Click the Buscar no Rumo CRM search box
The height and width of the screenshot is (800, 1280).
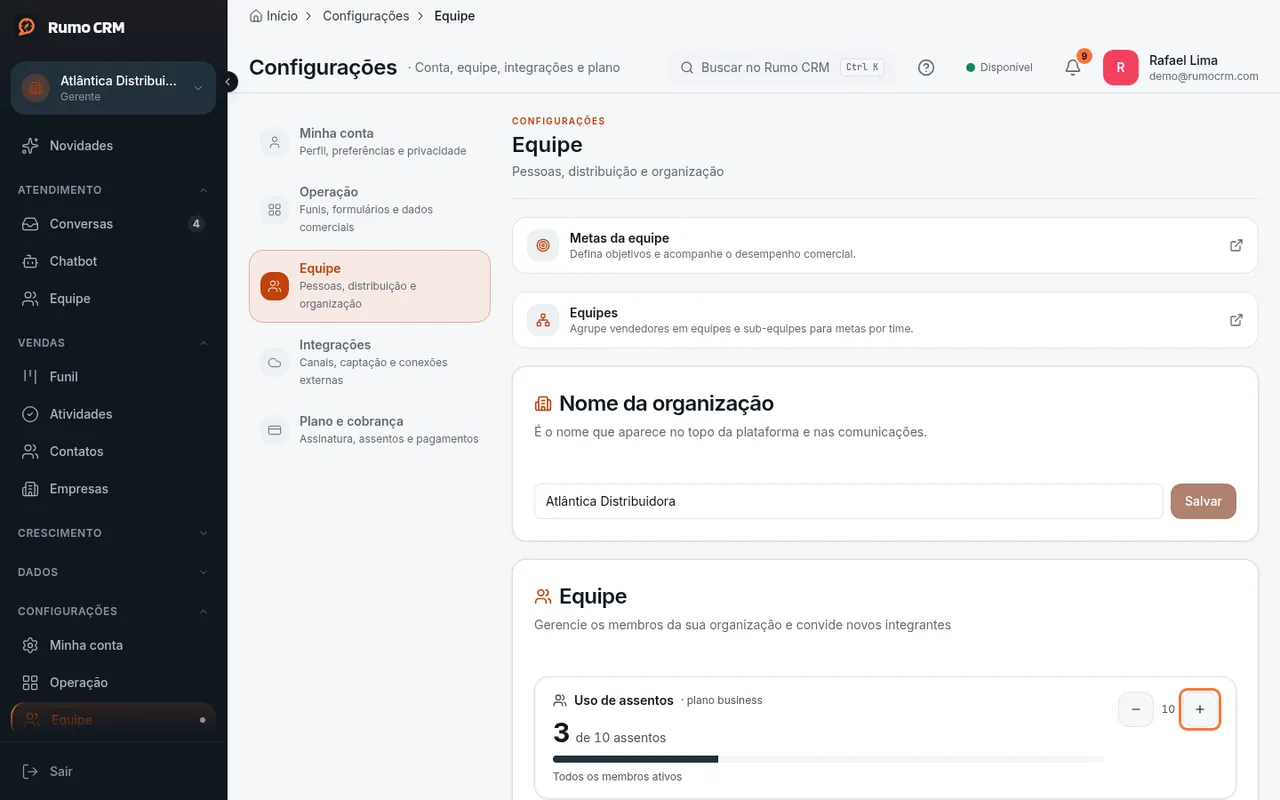(780, 68)
